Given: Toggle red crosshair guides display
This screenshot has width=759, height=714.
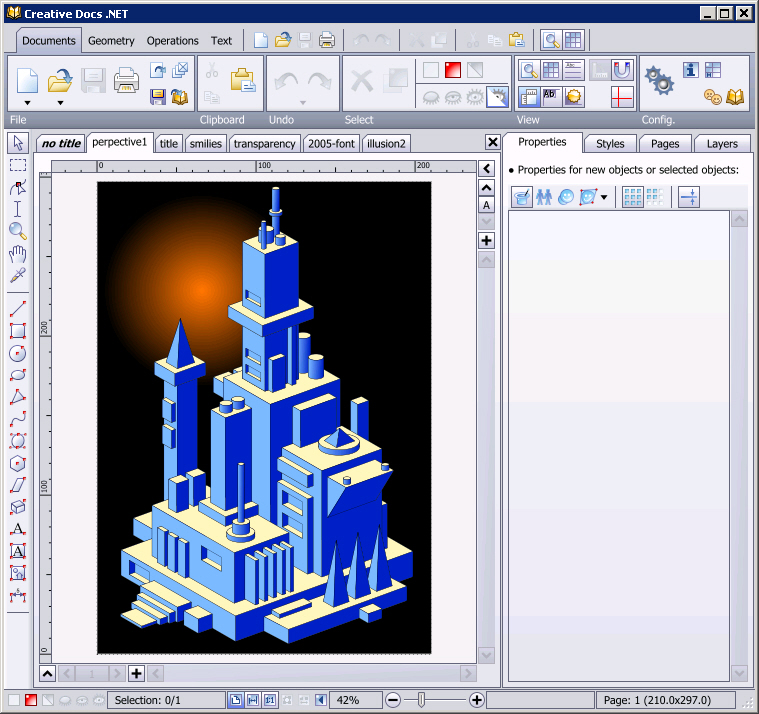Looking at the screenshot, I should (x=622, y=97).
